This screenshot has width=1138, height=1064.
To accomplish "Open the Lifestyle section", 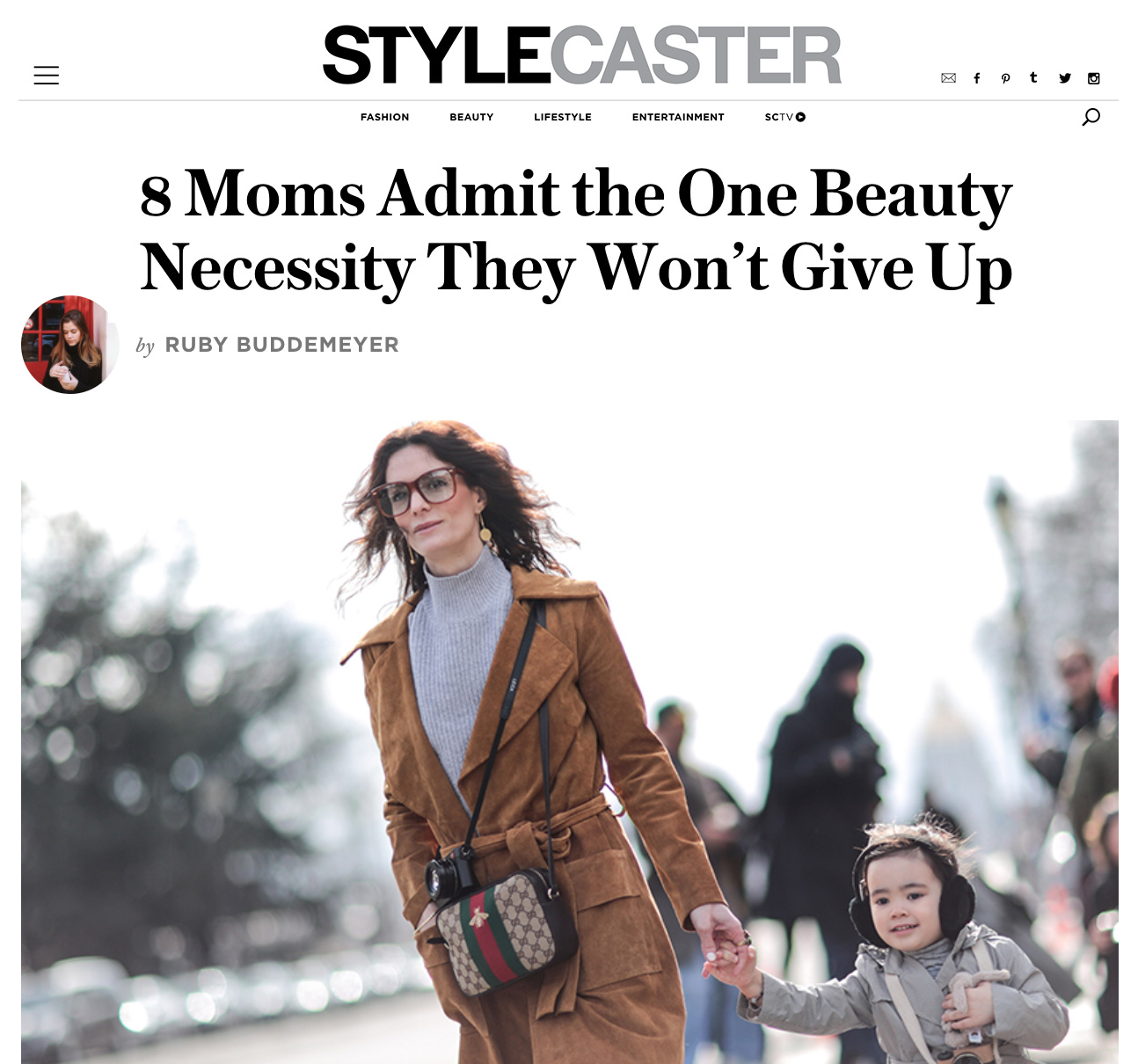I will (x=563, y=117).
